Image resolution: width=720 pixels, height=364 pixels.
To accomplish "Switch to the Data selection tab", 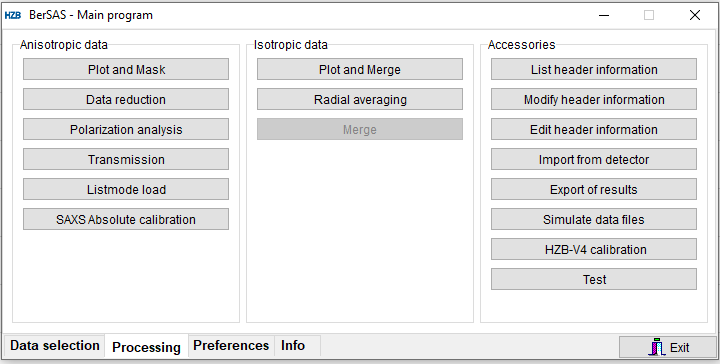I will click(x=55, y=346).
